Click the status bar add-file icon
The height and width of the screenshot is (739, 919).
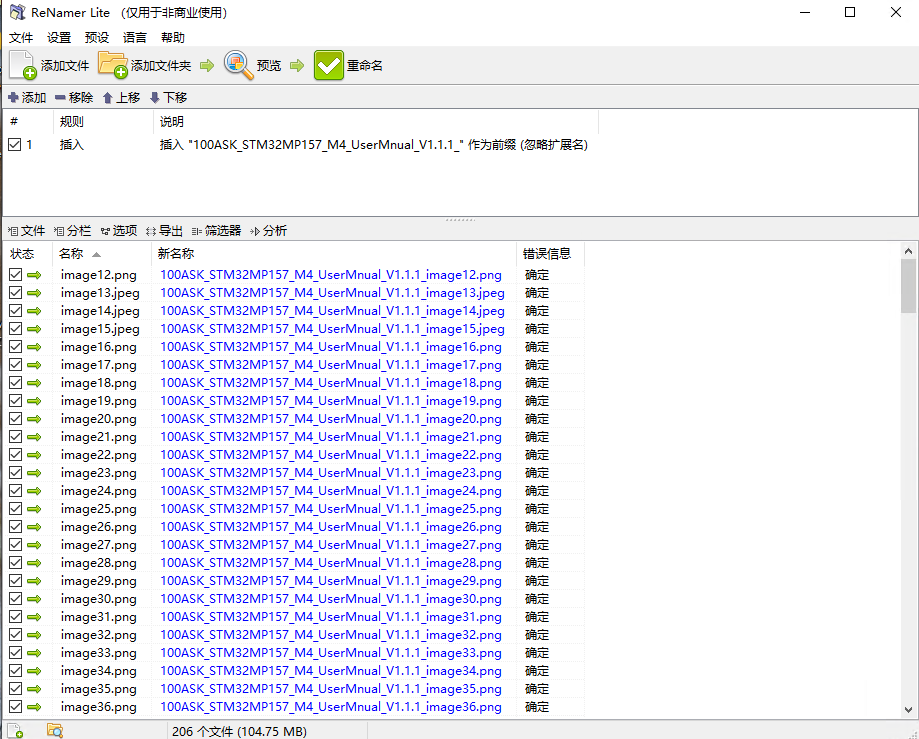16,731
